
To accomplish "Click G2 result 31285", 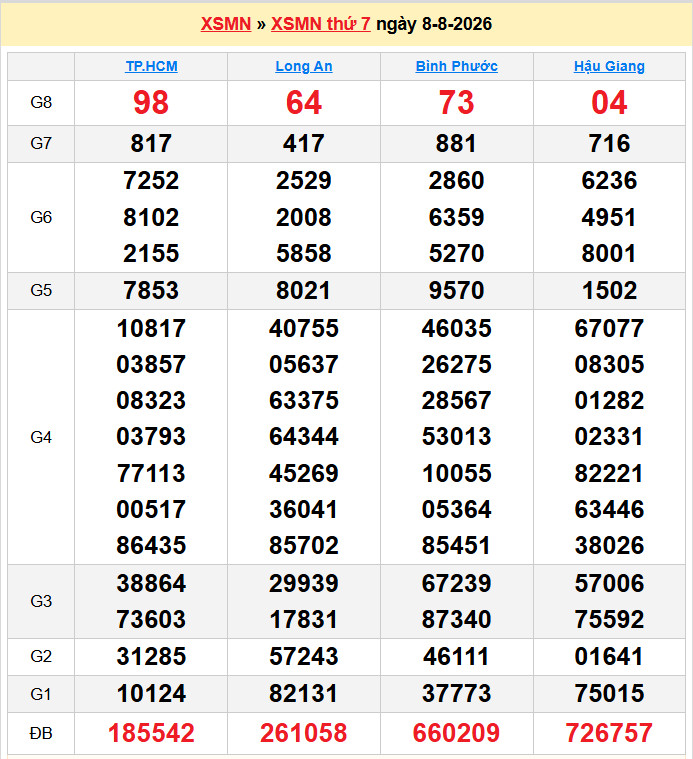I will [x=151, y=657].
